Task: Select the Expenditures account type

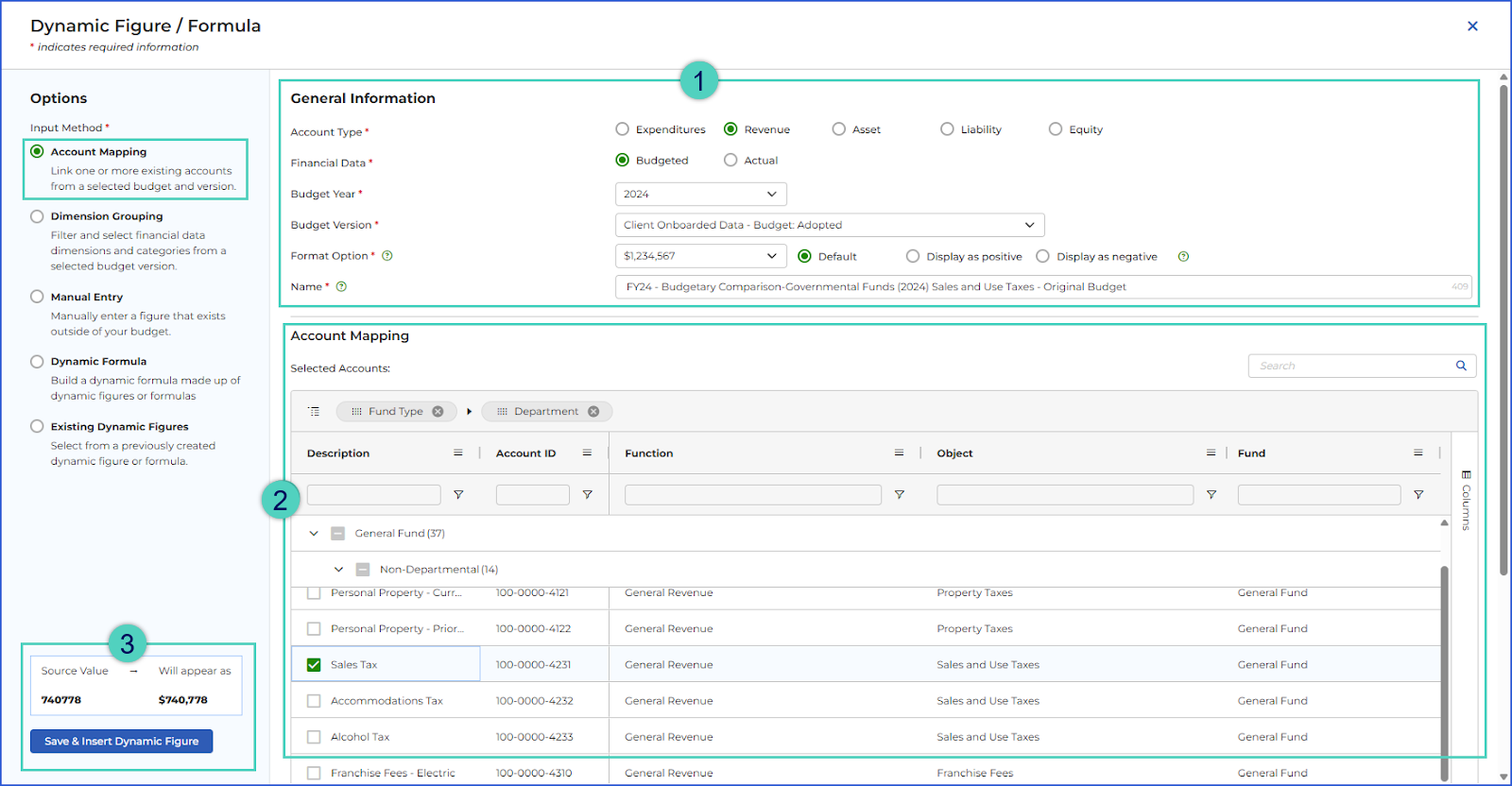Action: pos(622,129)
